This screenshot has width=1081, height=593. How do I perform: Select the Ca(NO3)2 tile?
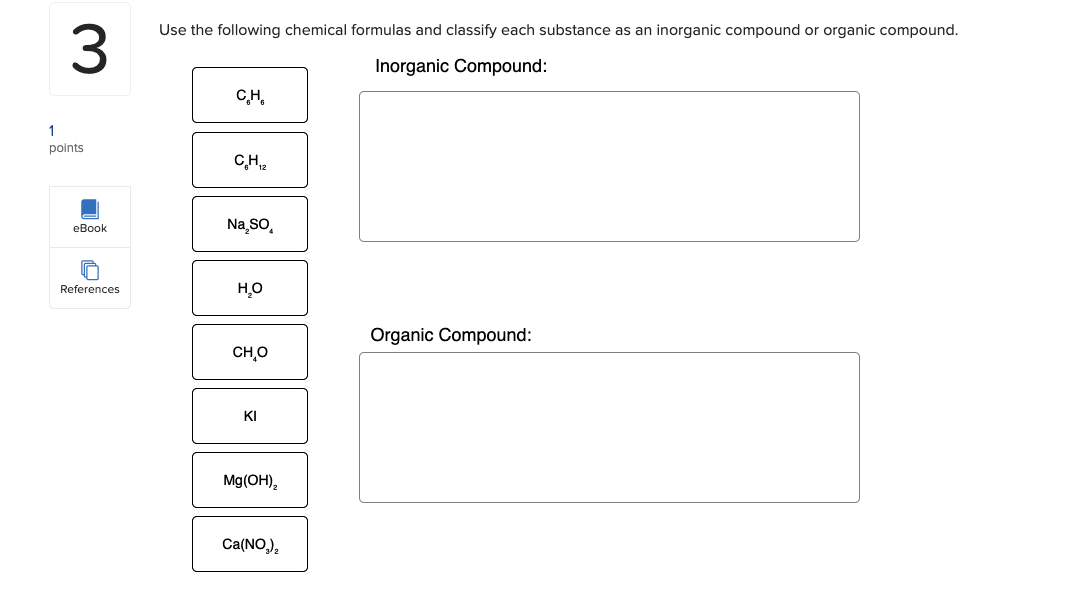pos(250,543)
